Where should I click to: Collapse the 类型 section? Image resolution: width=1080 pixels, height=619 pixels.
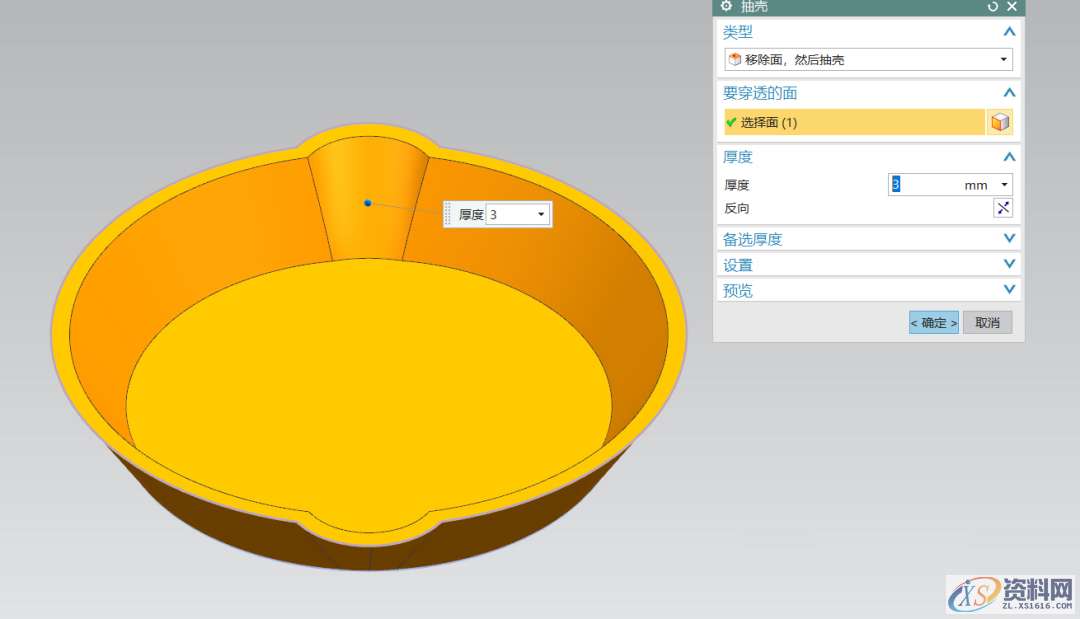tap(1009, 32)
